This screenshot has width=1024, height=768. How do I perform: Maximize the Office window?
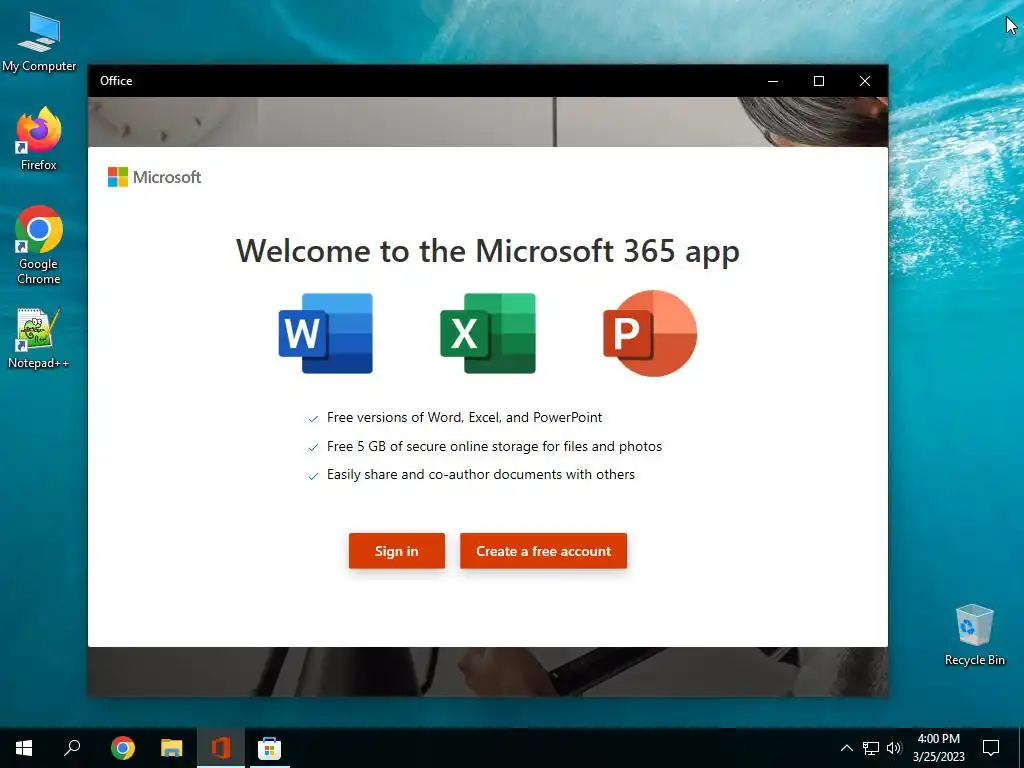coord(819,81)
